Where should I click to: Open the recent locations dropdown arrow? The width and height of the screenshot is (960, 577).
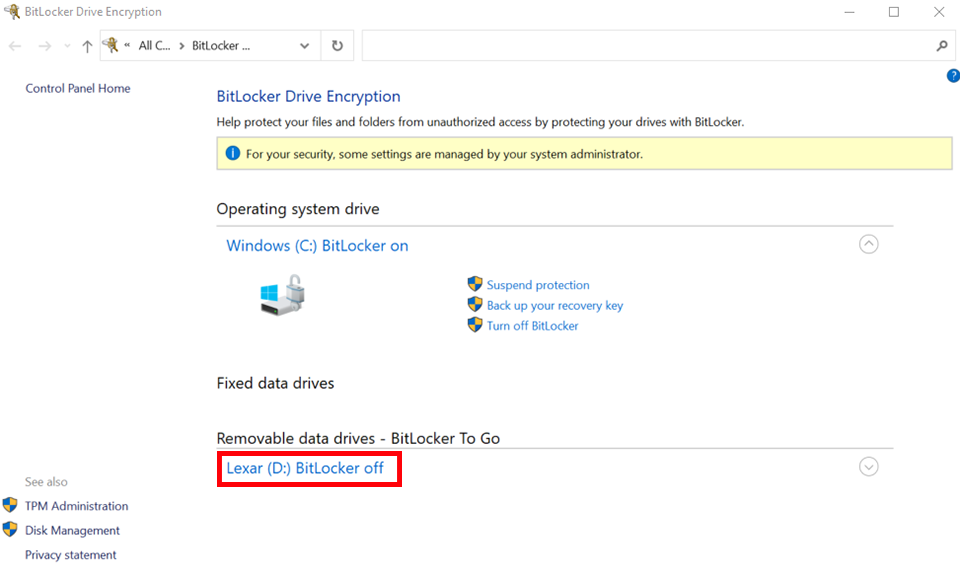point(67,46)
